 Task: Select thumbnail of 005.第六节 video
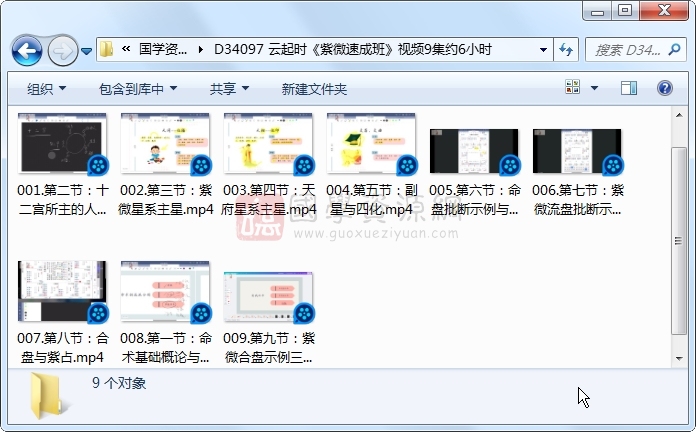[x=474, y=151]
